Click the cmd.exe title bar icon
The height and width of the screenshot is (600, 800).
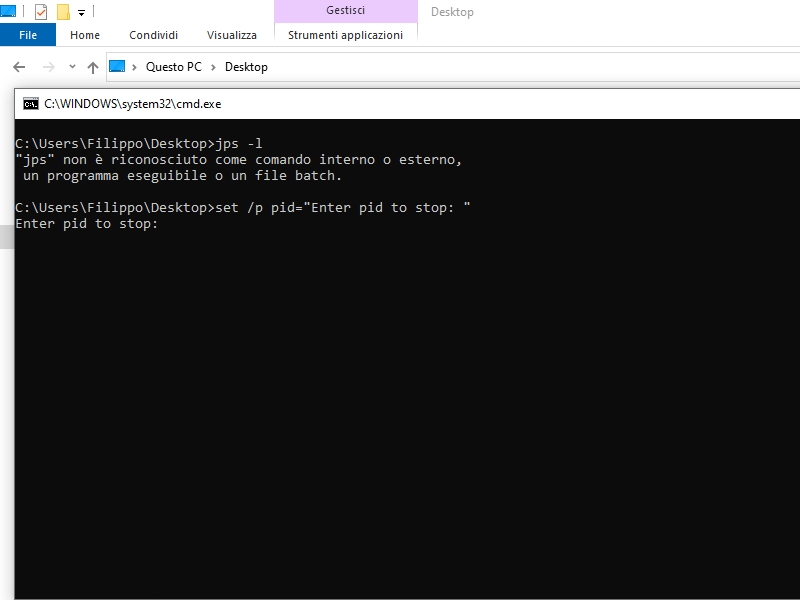coord(31,104)
